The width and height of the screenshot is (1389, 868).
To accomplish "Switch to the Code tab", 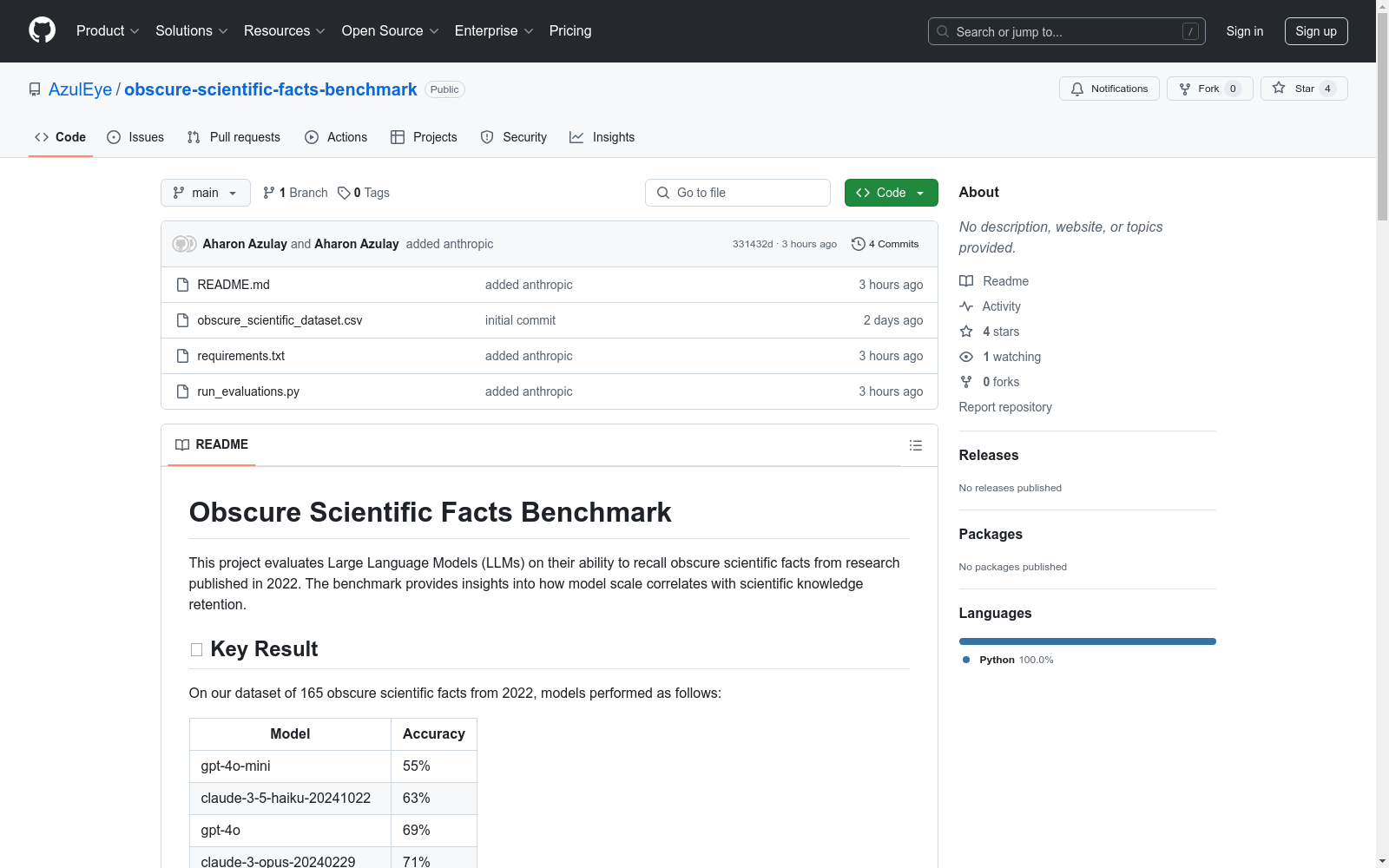I will [x=61, y=137].
